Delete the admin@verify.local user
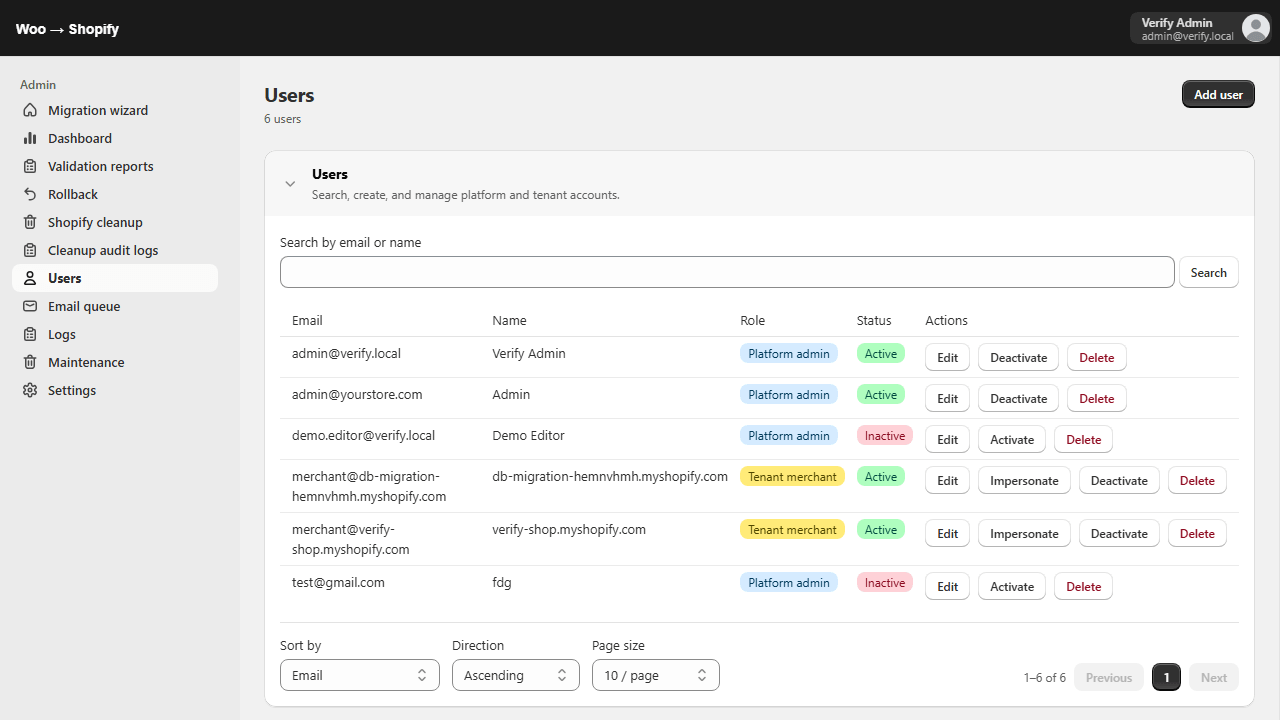The width and height of the screenshot is (1280, 720). coord(1097,357)
